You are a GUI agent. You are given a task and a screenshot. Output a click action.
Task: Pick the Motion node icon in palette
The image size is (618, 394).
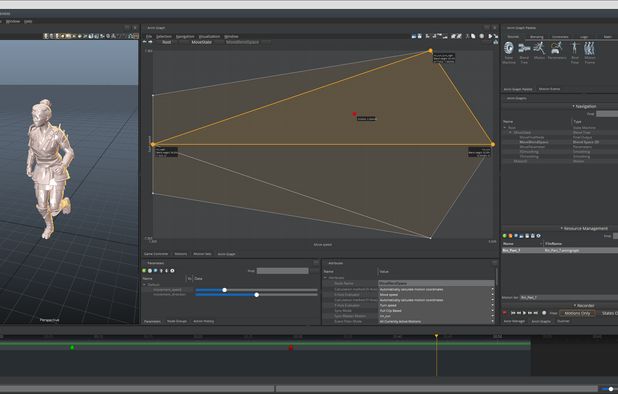click(539, 48)
